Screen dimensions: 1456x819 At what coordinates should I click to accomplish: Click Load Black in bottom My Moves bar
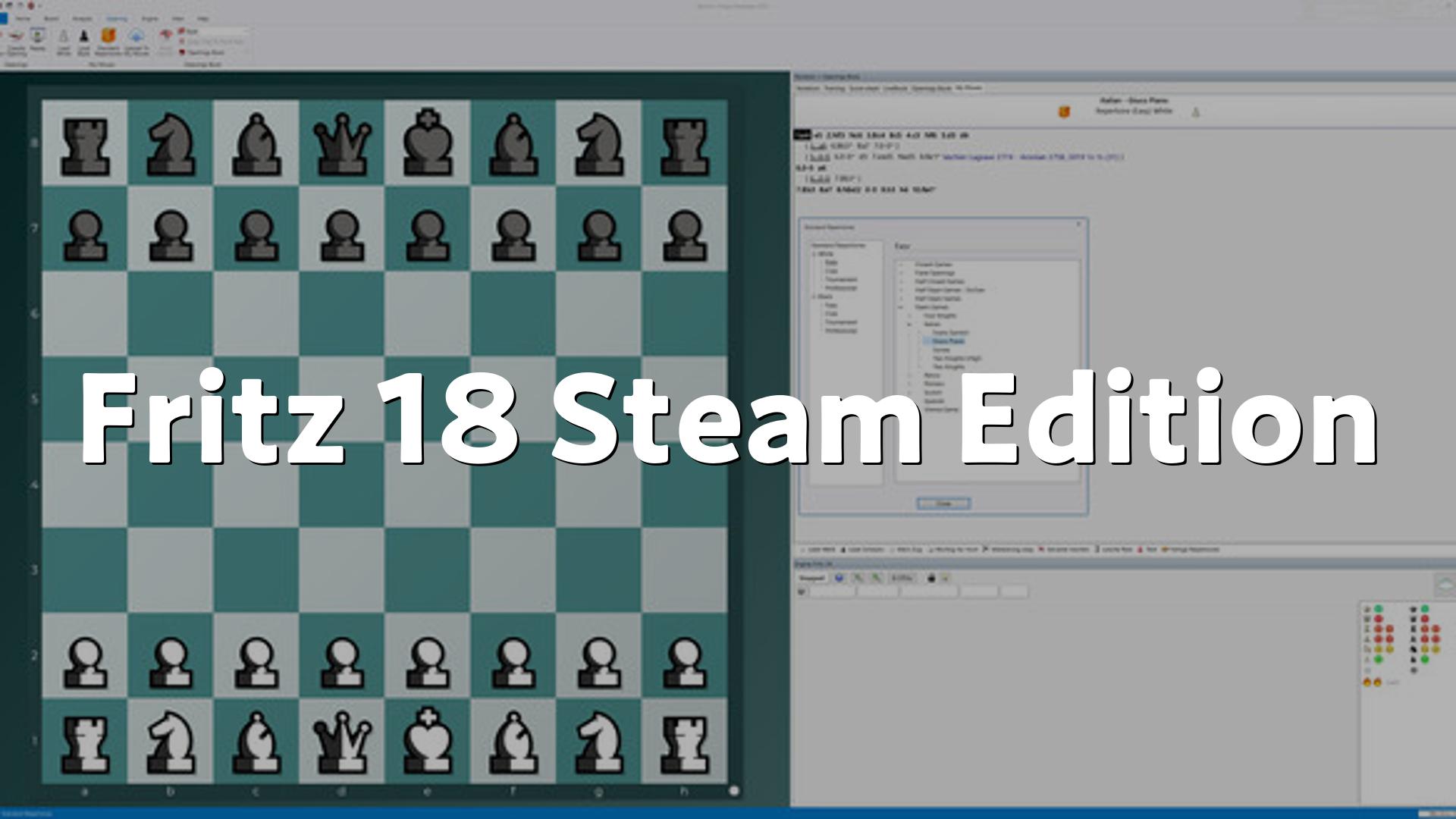862,549
